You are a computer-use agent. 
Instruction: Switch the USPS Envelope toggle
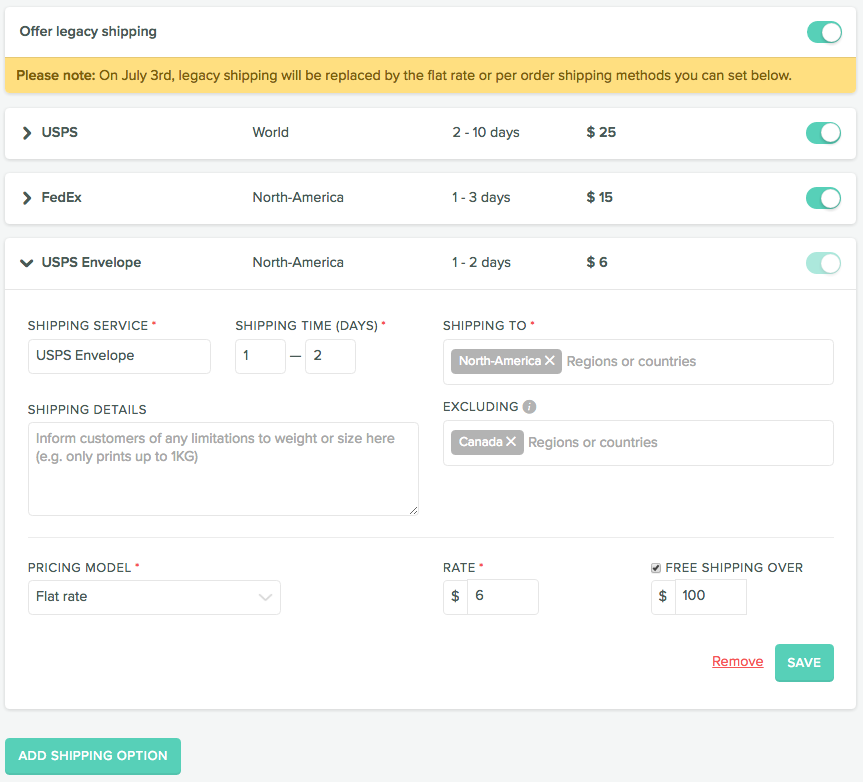[823, 263]
